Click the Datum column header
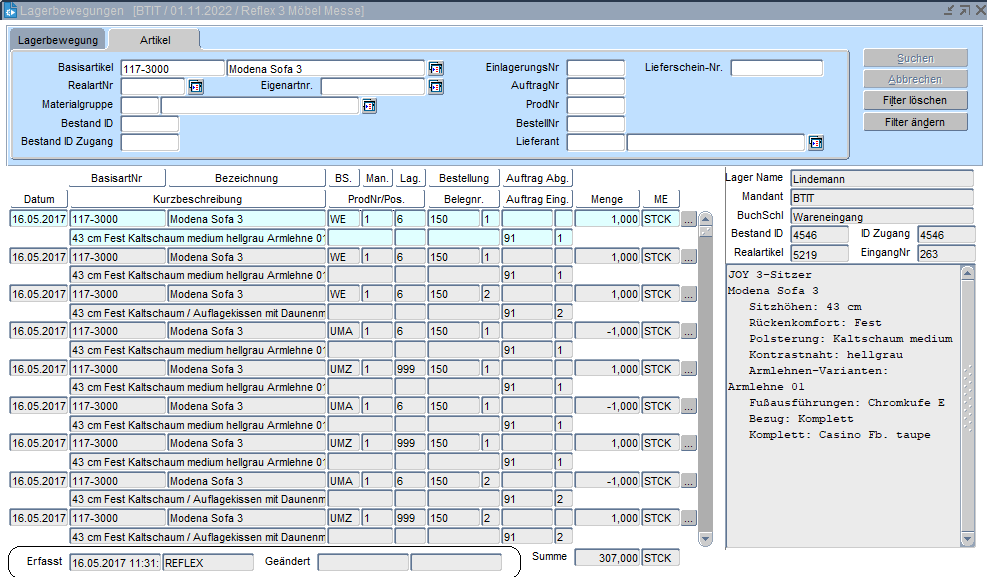The image size is (987, 577). (39, 199)
